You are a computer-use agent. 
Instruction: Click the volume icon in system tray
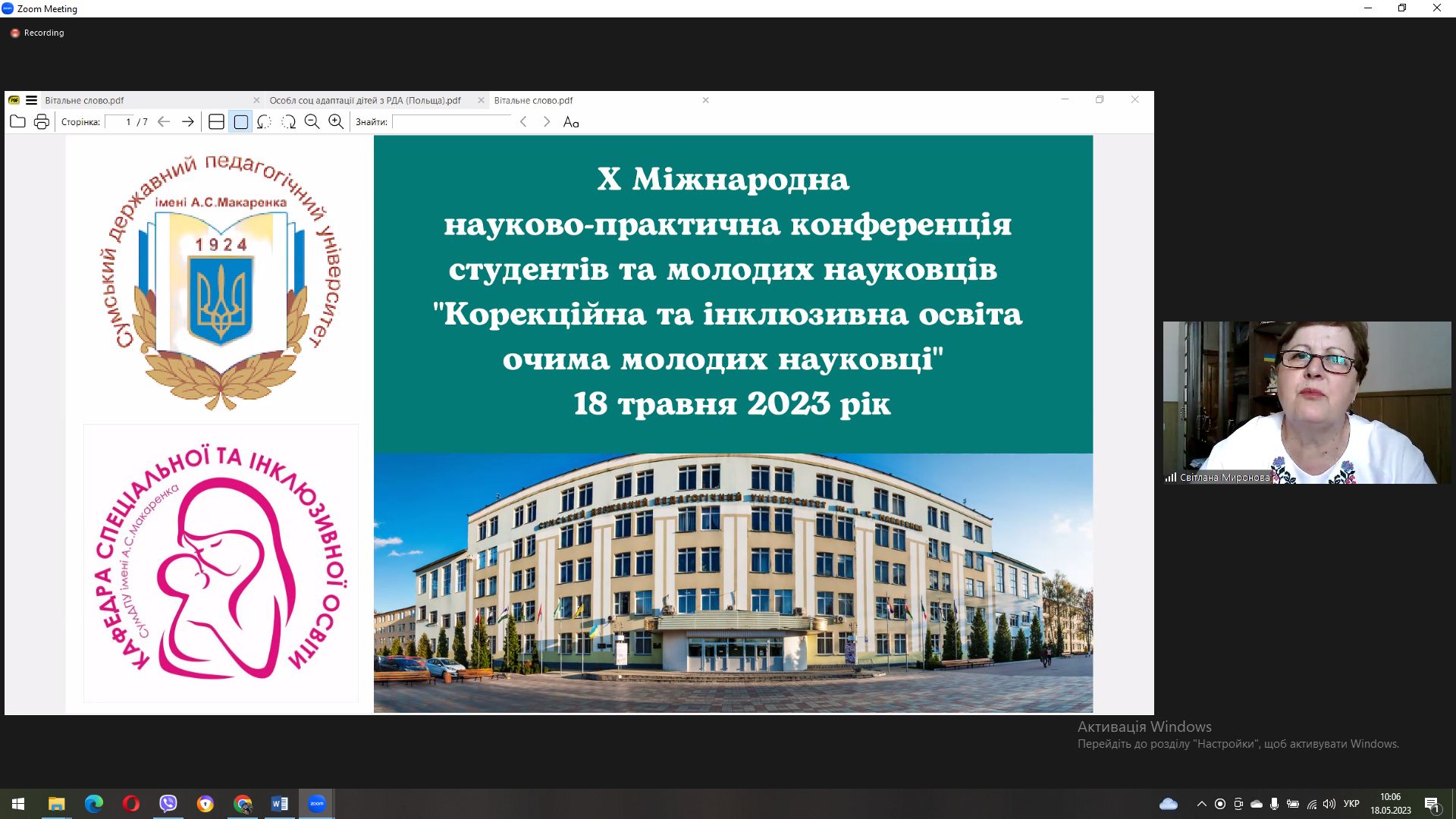[x=1329, y=804]
